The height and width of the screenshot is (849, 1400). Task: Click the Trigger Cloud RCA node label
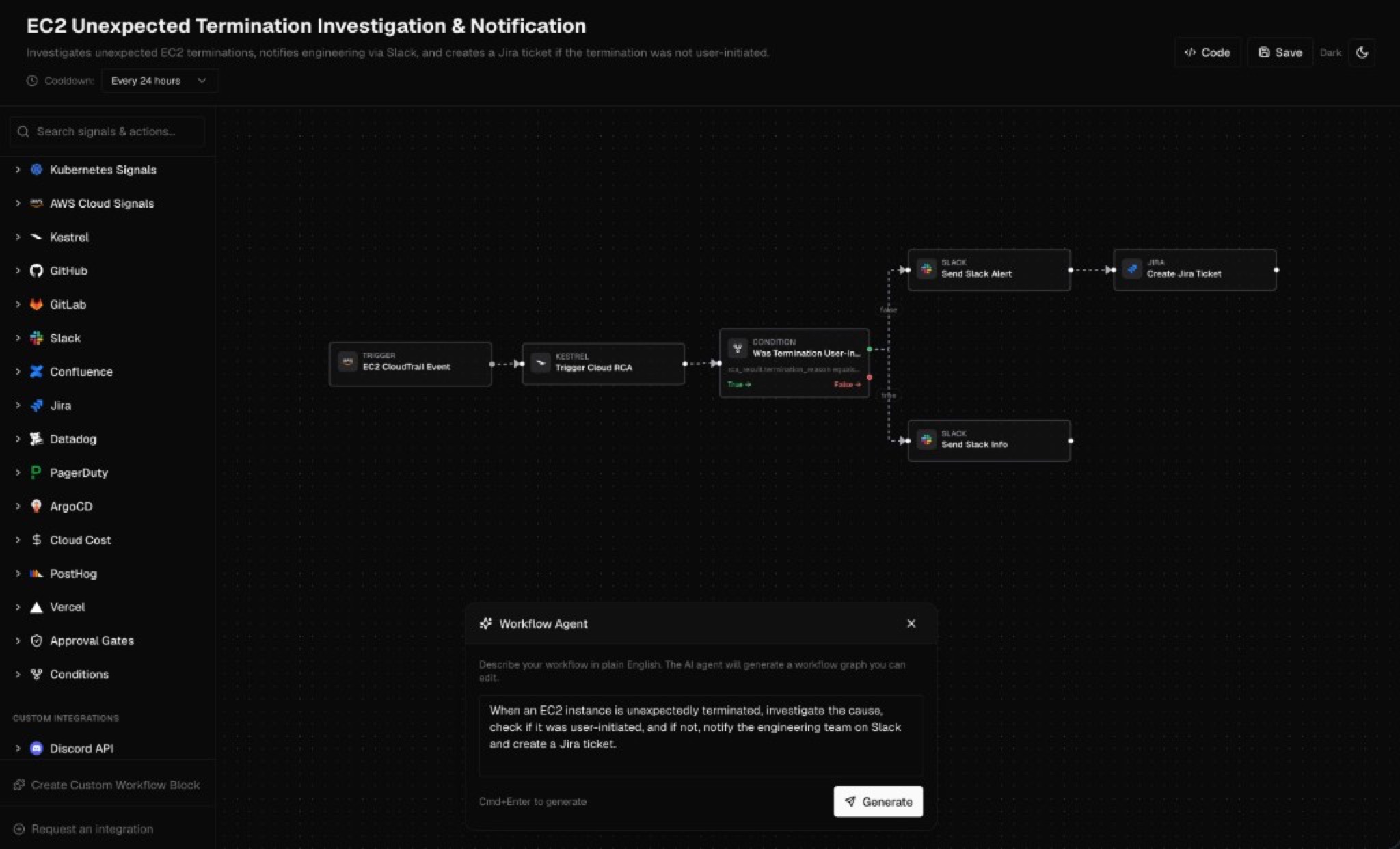coord(593,368)
